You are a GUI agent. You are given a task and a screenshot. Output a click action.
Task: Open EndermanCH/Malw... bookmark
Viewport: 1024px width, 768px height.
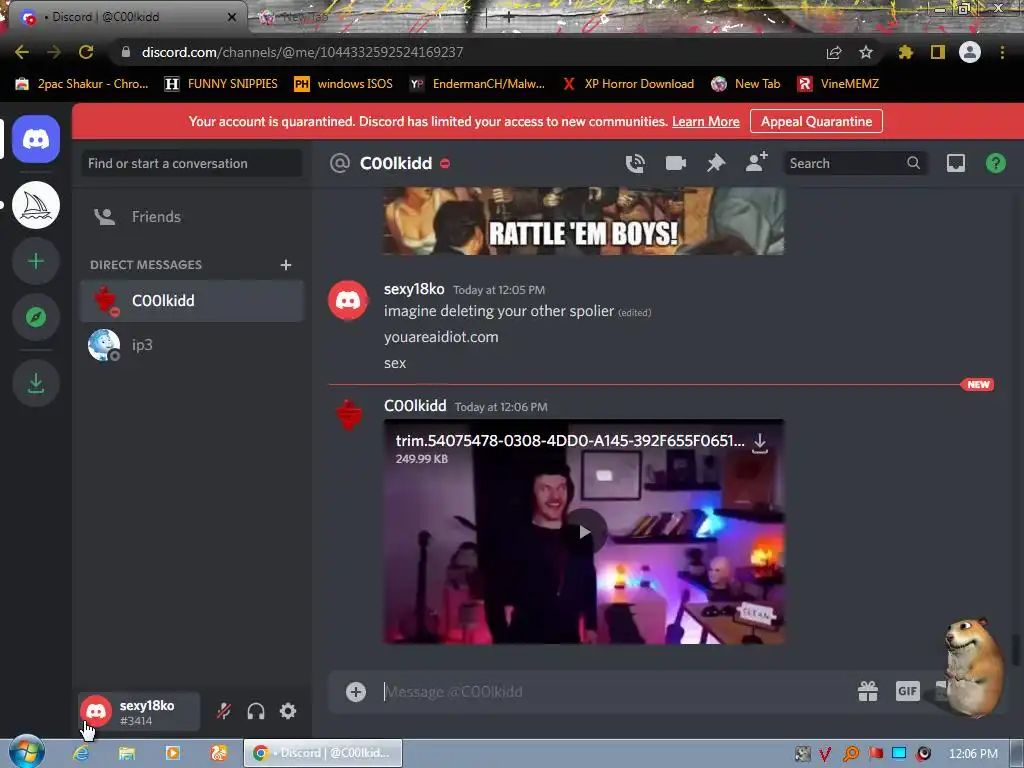pos(477,84)
